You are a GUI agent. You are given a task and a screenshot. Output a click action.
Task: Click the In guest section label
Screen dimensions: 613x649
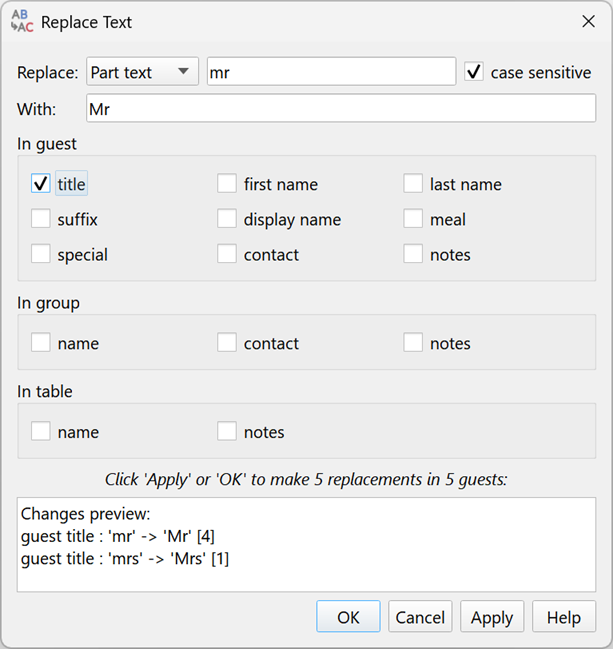[x=47, y=144]
